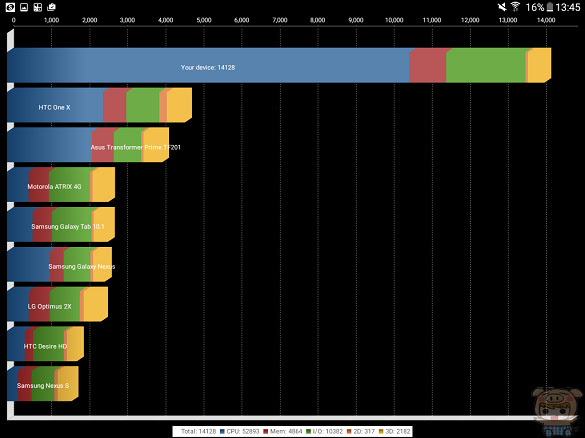
Task: Click the yellow 3D legend swatch
Action: pos(381,431)
